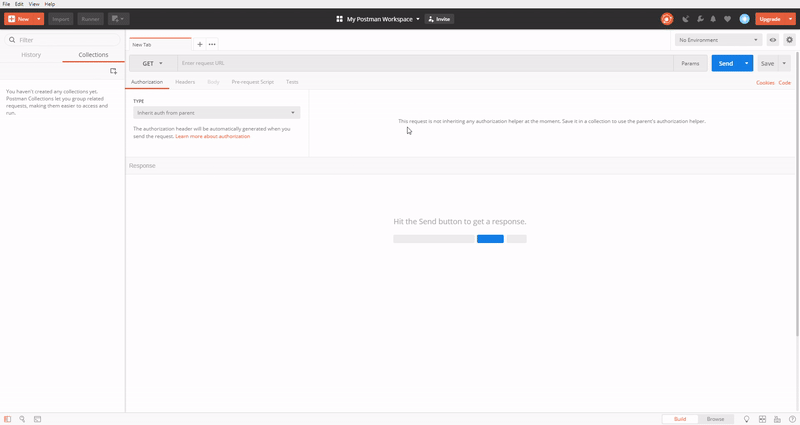This screenshot has height=425, width=800.
Task: Open the No Environment dropdown
Action: [718, 40]
